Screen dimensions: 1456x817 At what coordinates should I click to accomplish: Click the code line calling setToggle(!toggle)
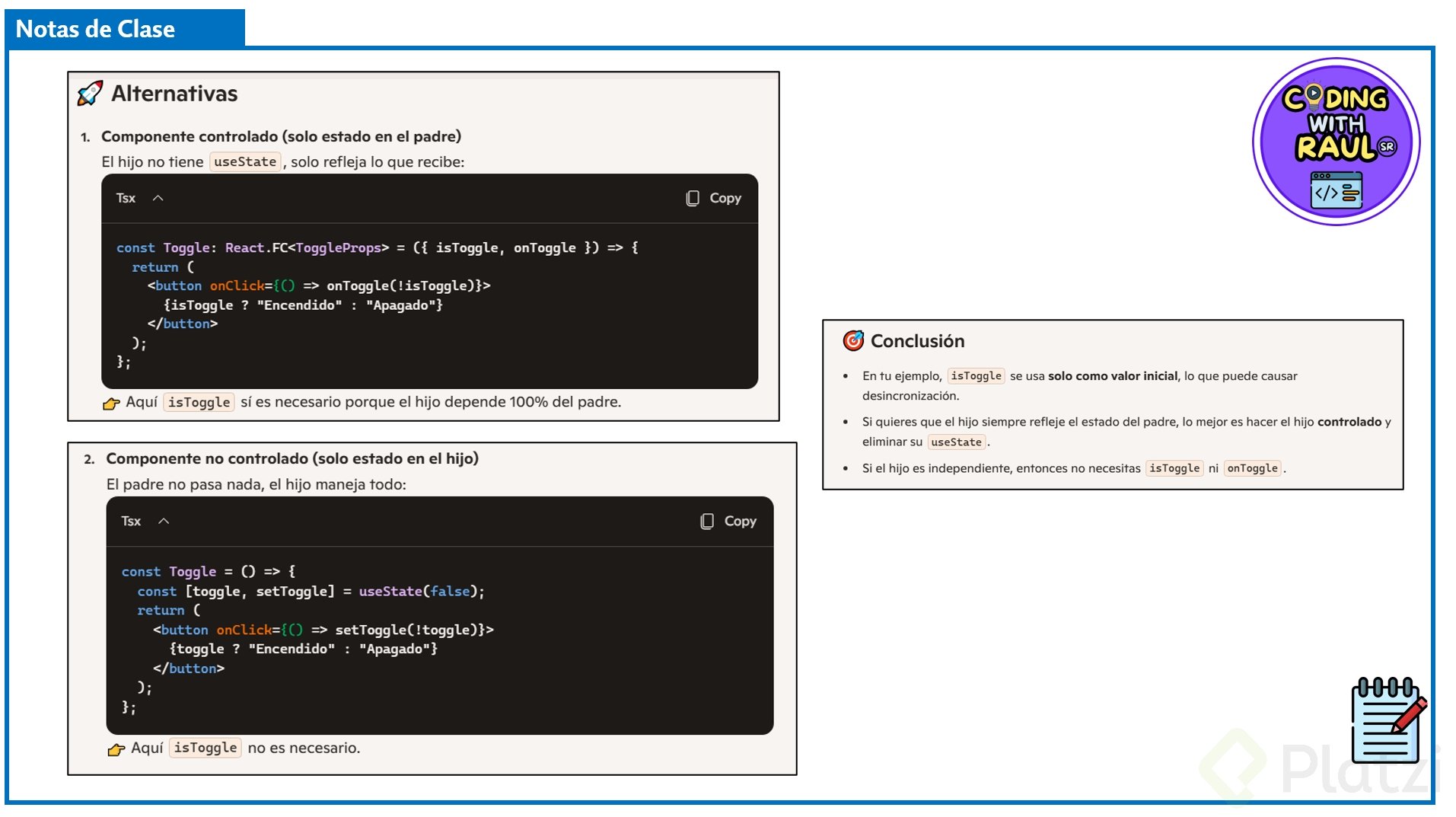323,630
